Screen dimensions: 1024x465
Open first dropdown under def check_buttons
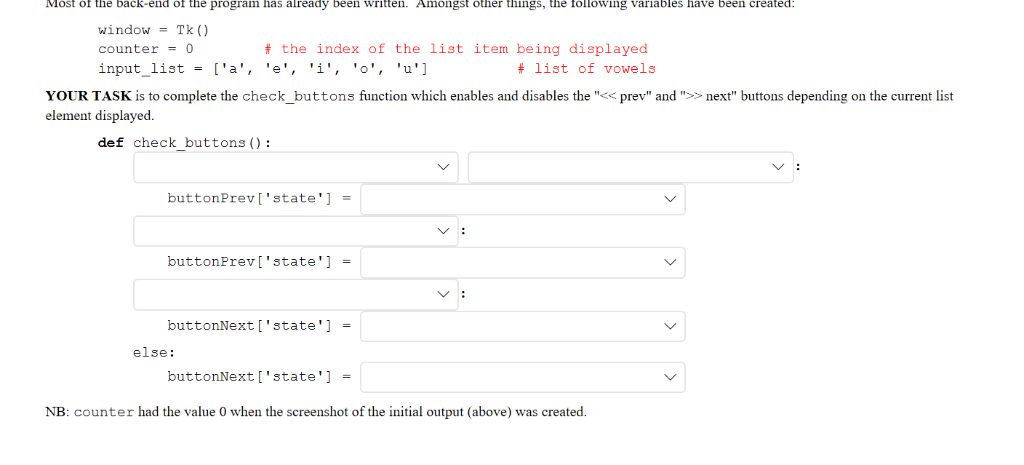click(296, 167)
